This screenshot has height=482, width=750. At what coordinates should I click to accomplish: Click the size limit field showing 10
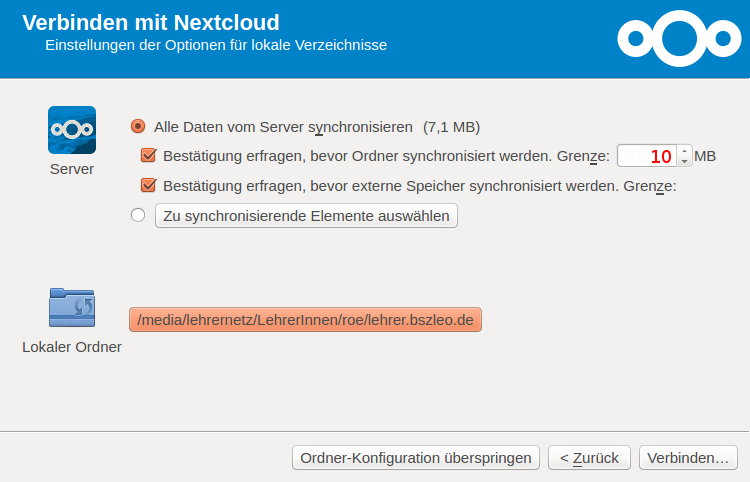[648, 156]
